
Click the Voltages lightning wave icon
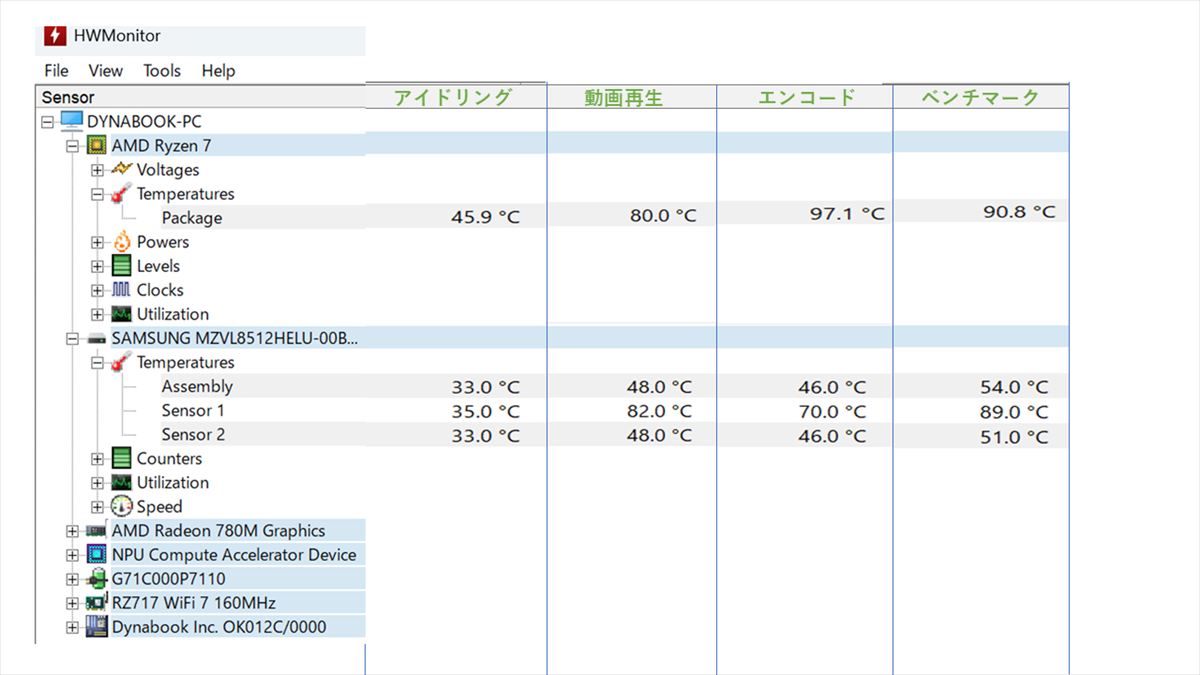click(x=121, y=170)
